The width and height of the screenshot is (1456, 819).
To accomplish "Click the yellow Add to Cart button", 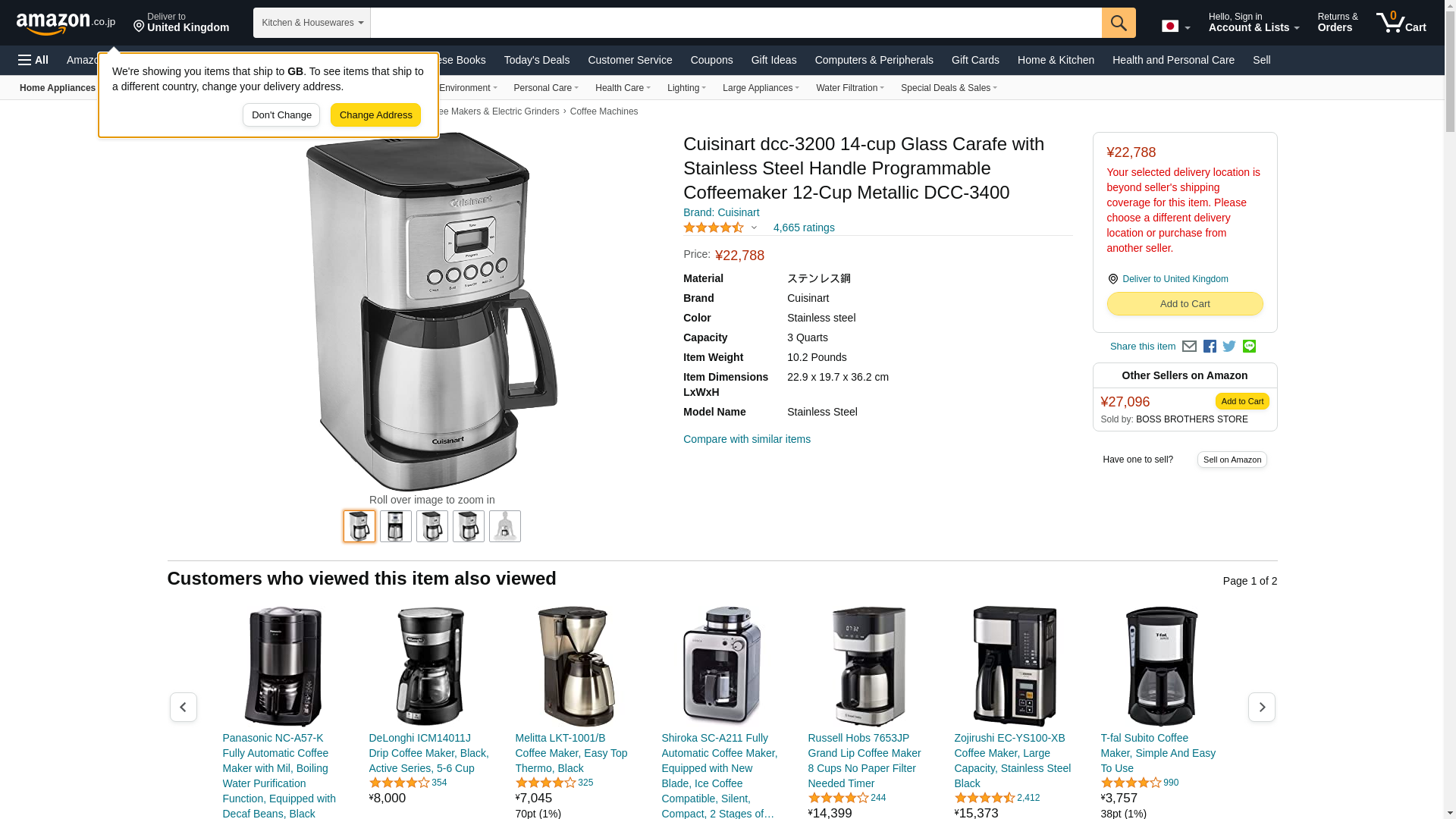I will 1185,304.
